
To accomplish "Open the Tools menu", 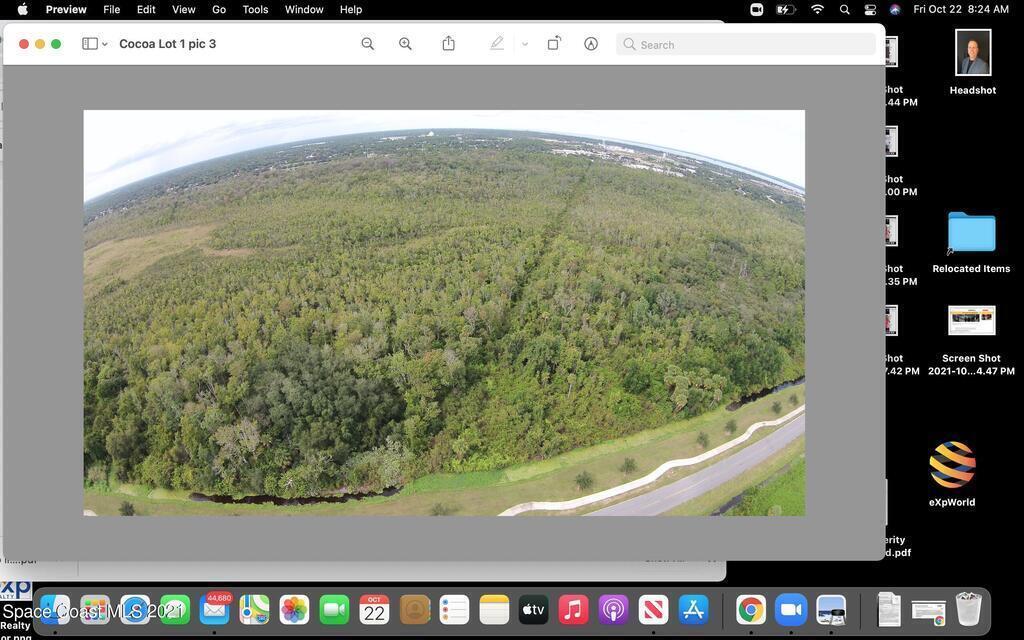I will 255,9.
